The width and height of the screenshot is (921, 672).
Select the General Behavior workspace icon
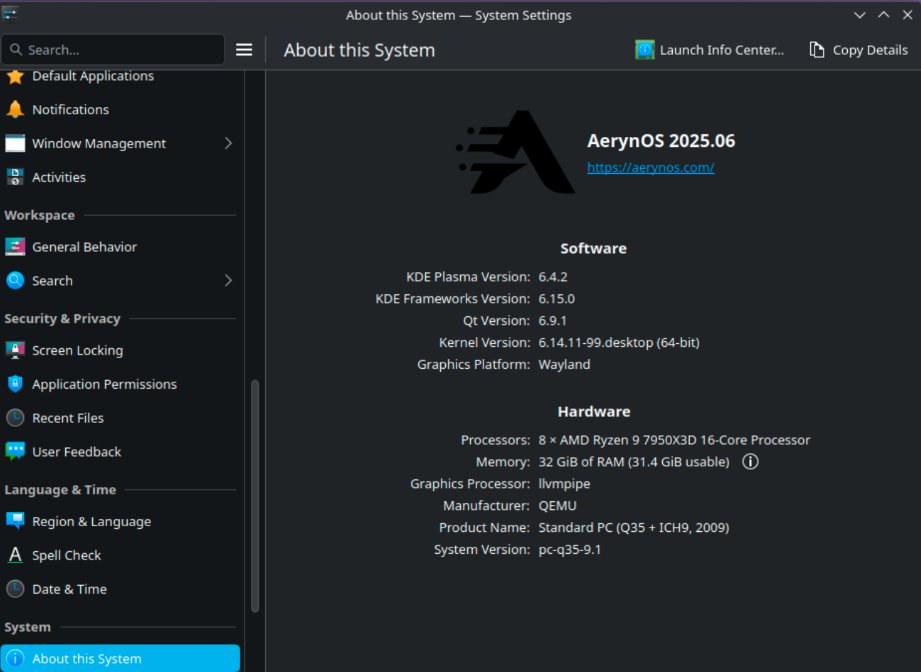pos(17,246)
